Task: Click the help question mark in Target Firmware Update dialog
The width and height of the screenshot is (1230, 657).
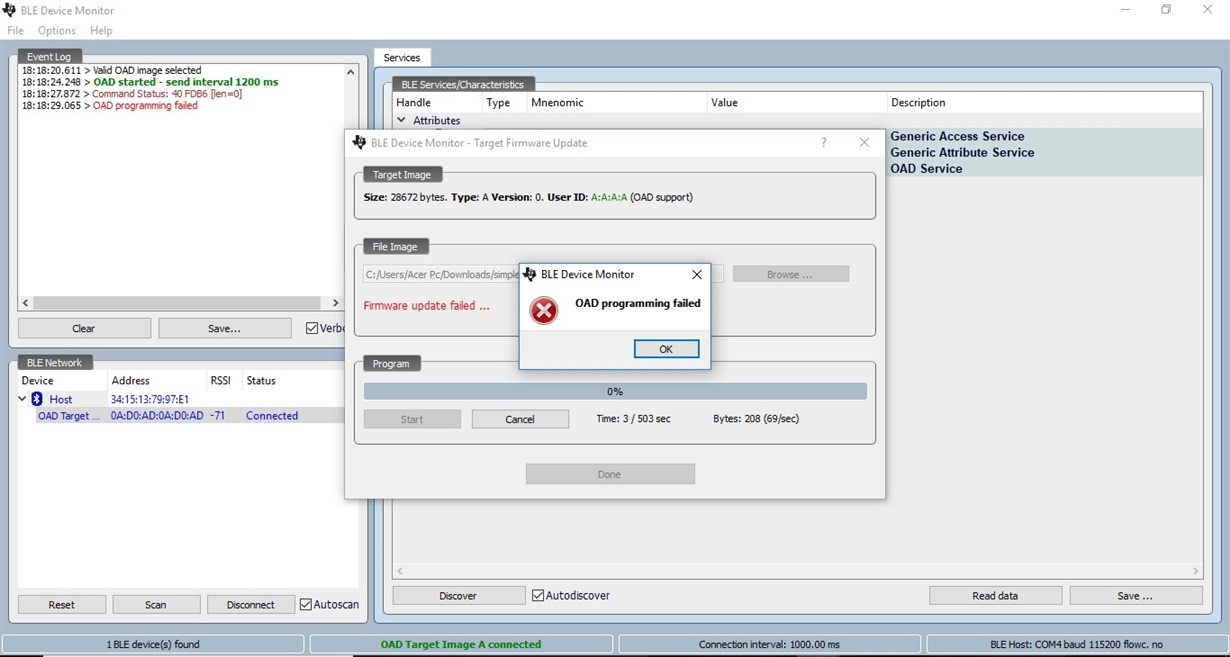Action: click(x=824, y=143)
